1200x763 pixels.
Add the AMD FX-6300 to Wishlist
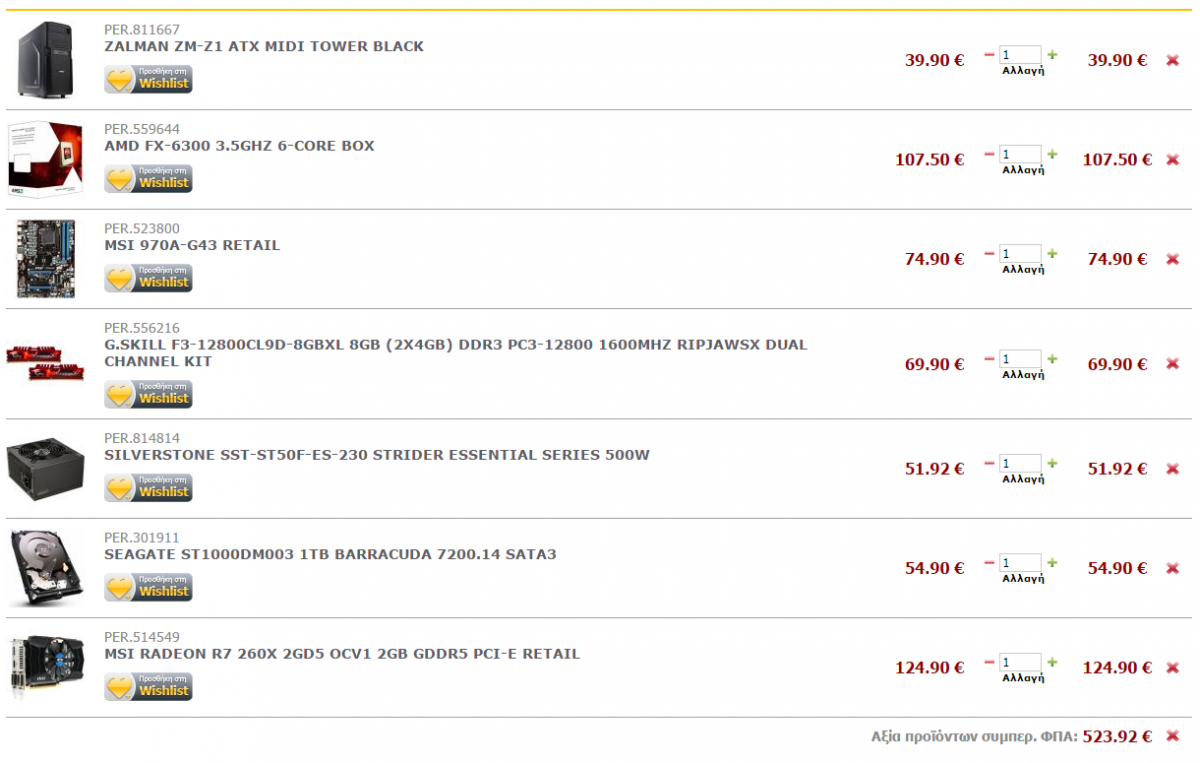pos(148,179)
